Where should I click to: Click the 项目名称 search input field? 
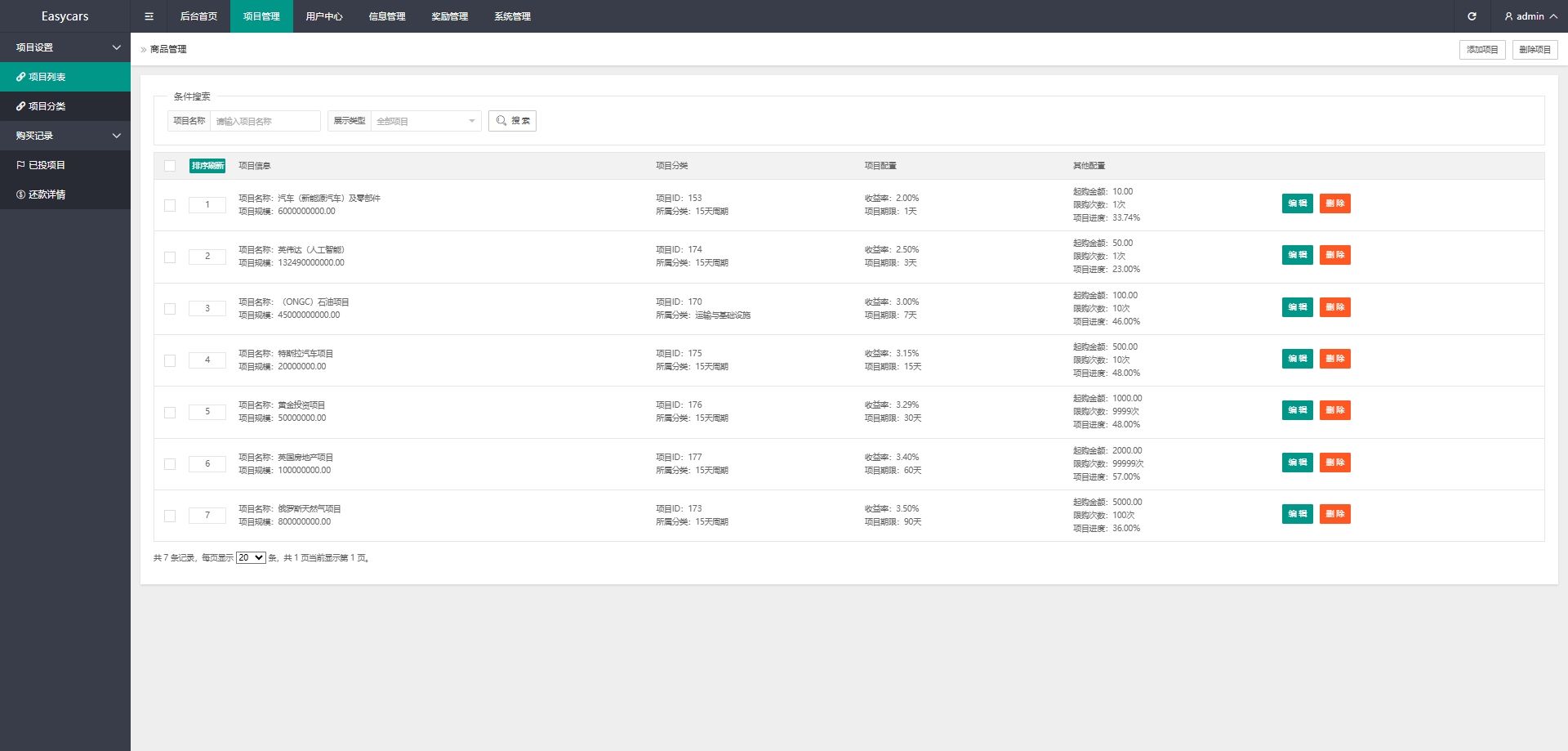[265, 121]
